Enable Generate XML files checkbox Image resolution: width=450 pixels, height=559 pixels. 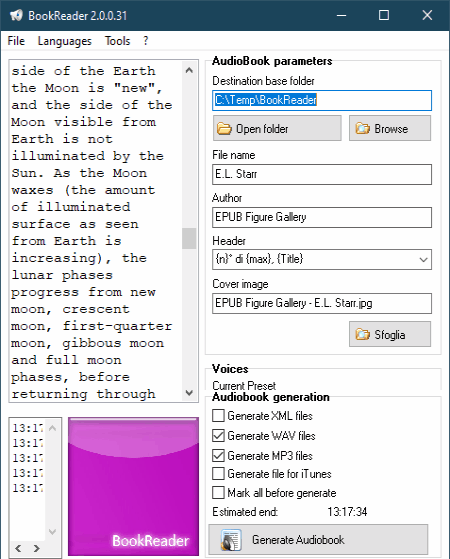218,416
